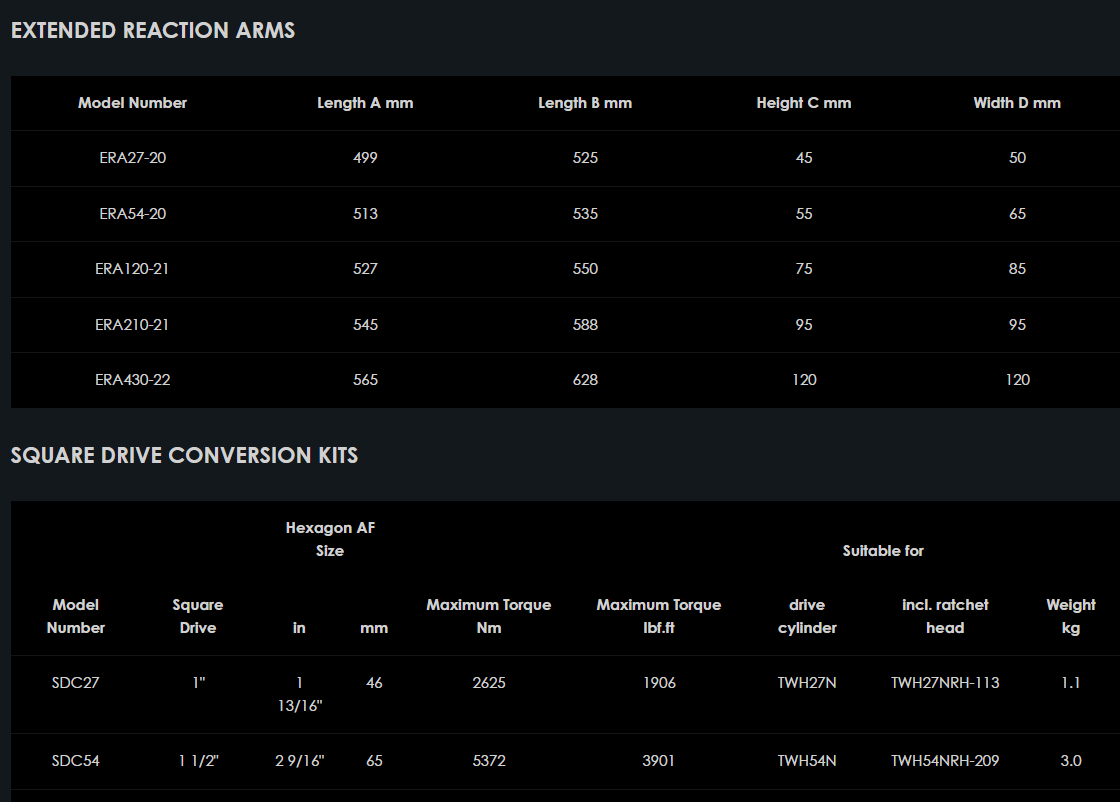Click the Length B mm column header
The image size is (1120, 802).
click(x=585, y=103)
